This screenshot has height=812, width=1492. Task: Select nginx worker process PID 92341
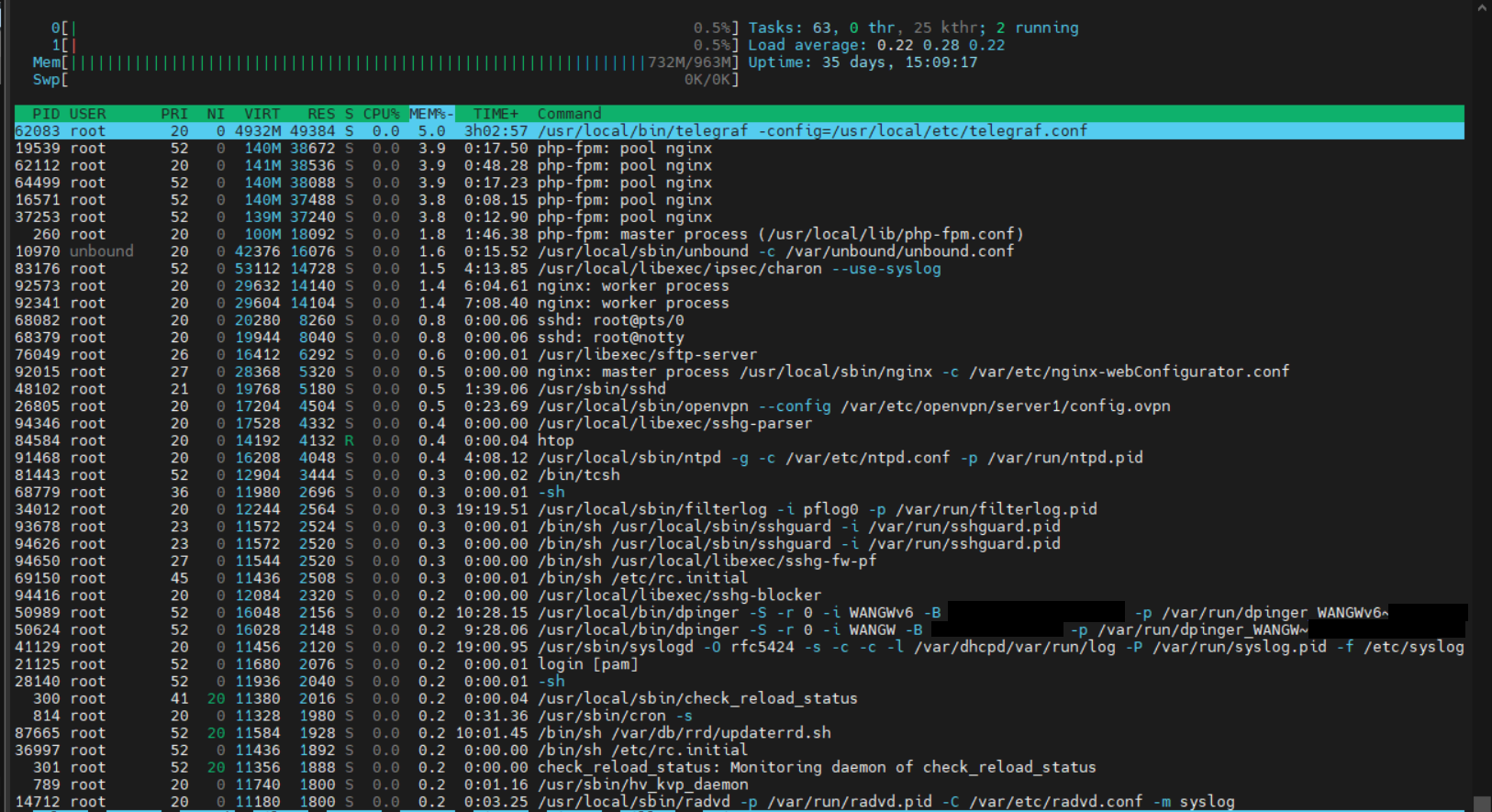tap(739, 303)
